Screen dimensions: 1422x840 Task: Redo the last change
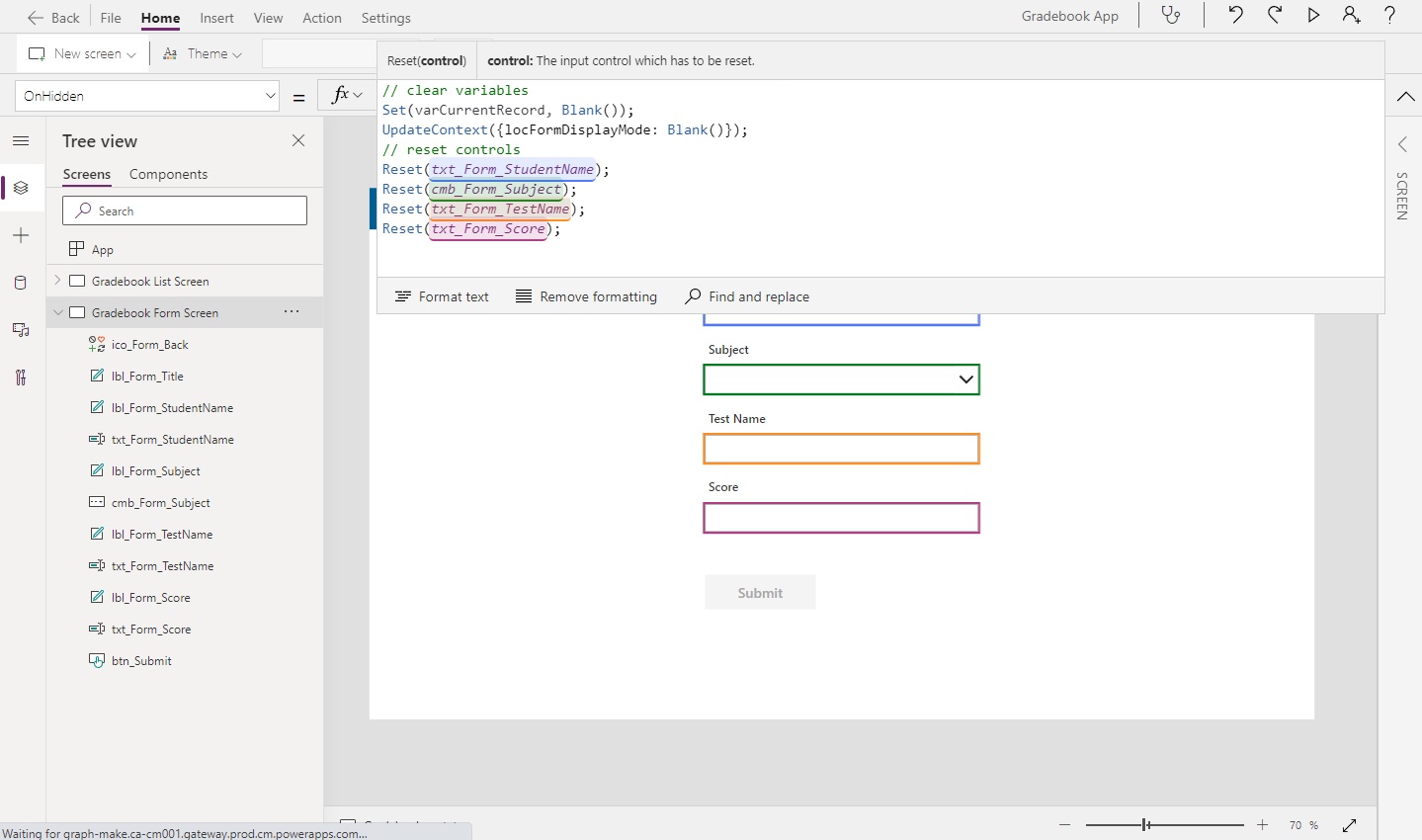pos(1275,16)
